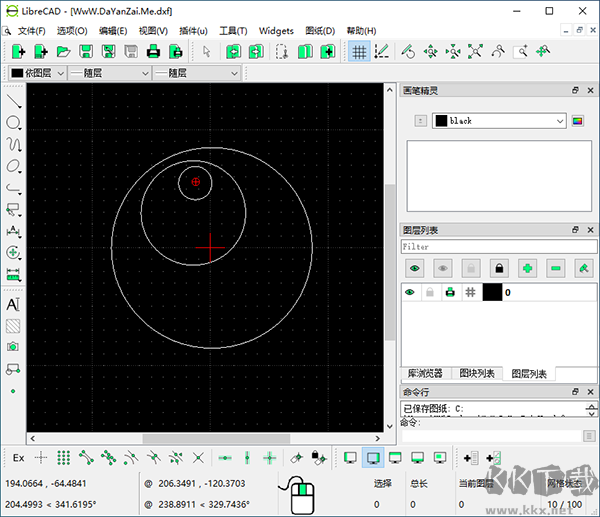Viewport: 600px width, 517px height.
Task: Toggle Snap Intersection icon
Action: [198, 457]
